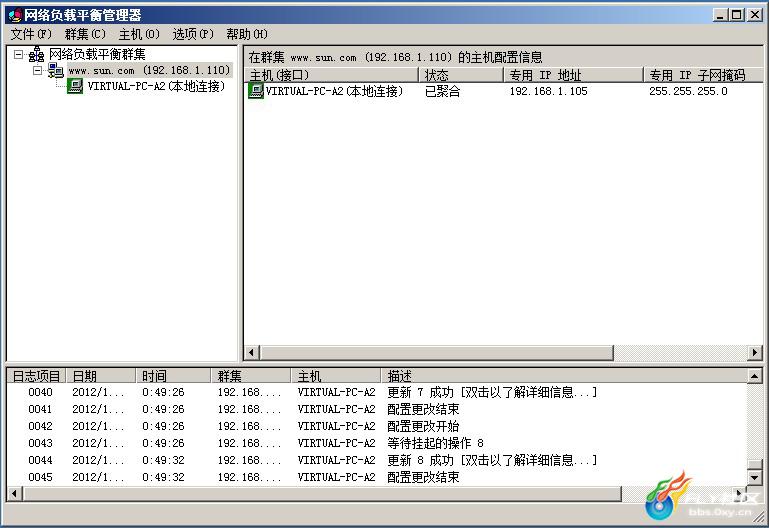The image size is (769, 528).
Task: Select tree item www.sun.com (192.168.1.110)
Action: (149, 71)
